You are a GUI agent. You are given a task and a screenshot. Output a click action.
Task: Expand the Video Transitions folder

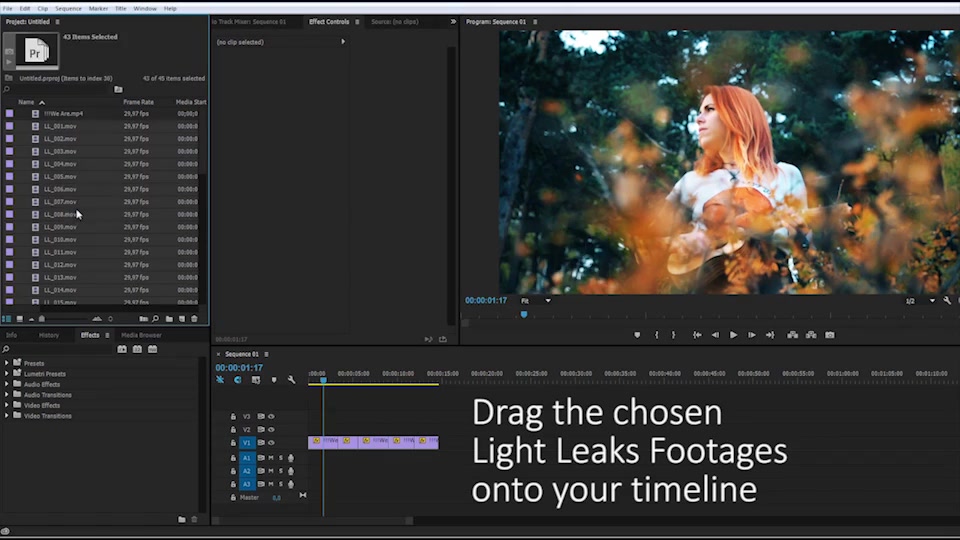pos(7,416)
